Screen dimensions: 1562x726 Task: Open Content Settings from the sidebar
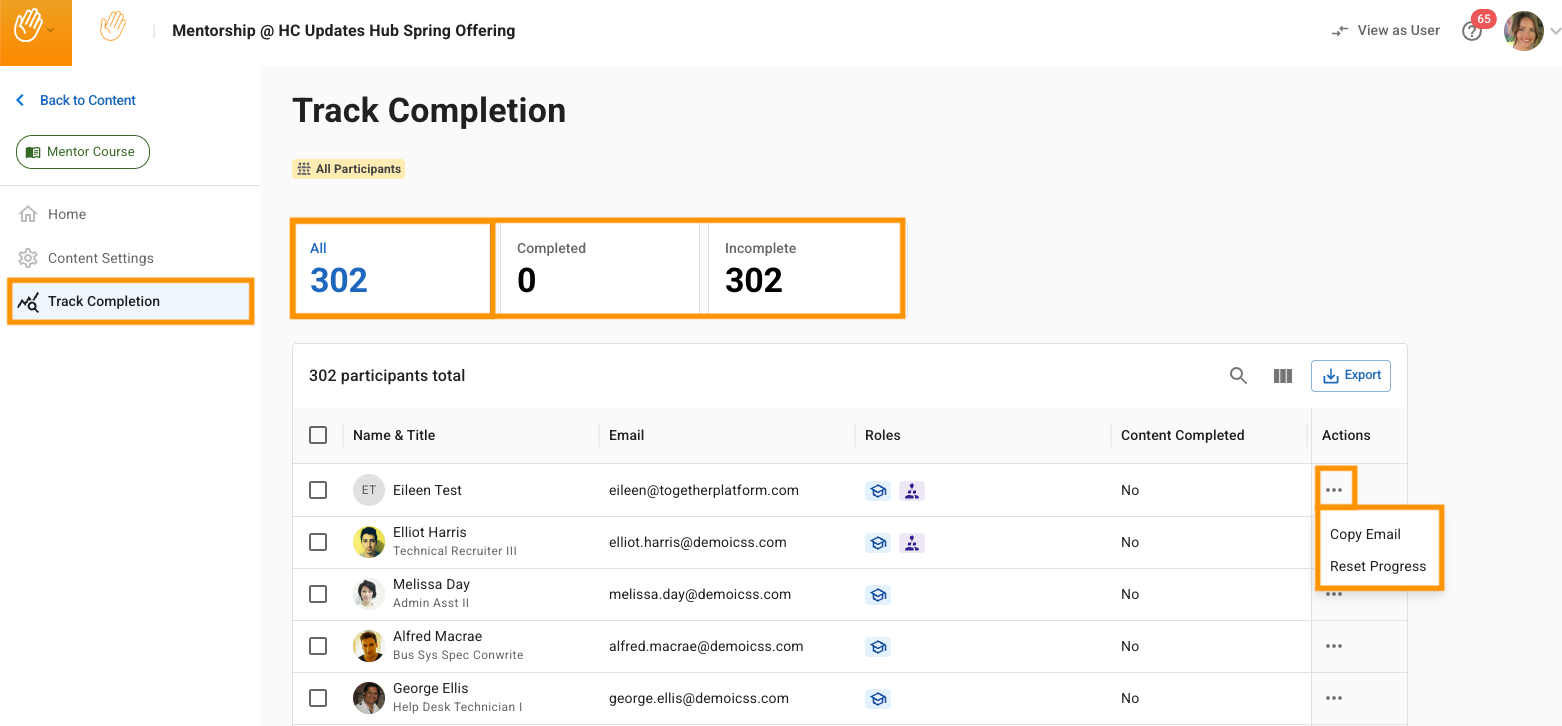[100, 258]
